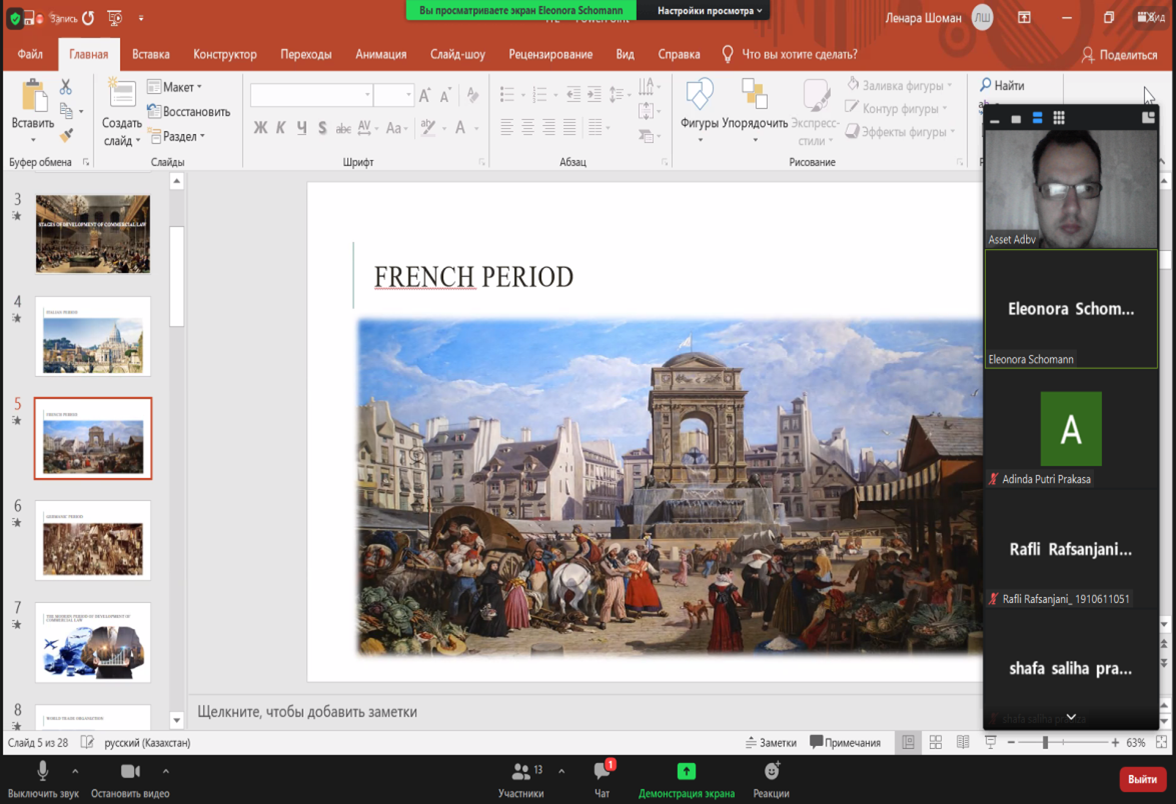Increase font size with larger A icon
Image resolution: width=1176 pixels, height=804 pixels.
pos(425,95)
